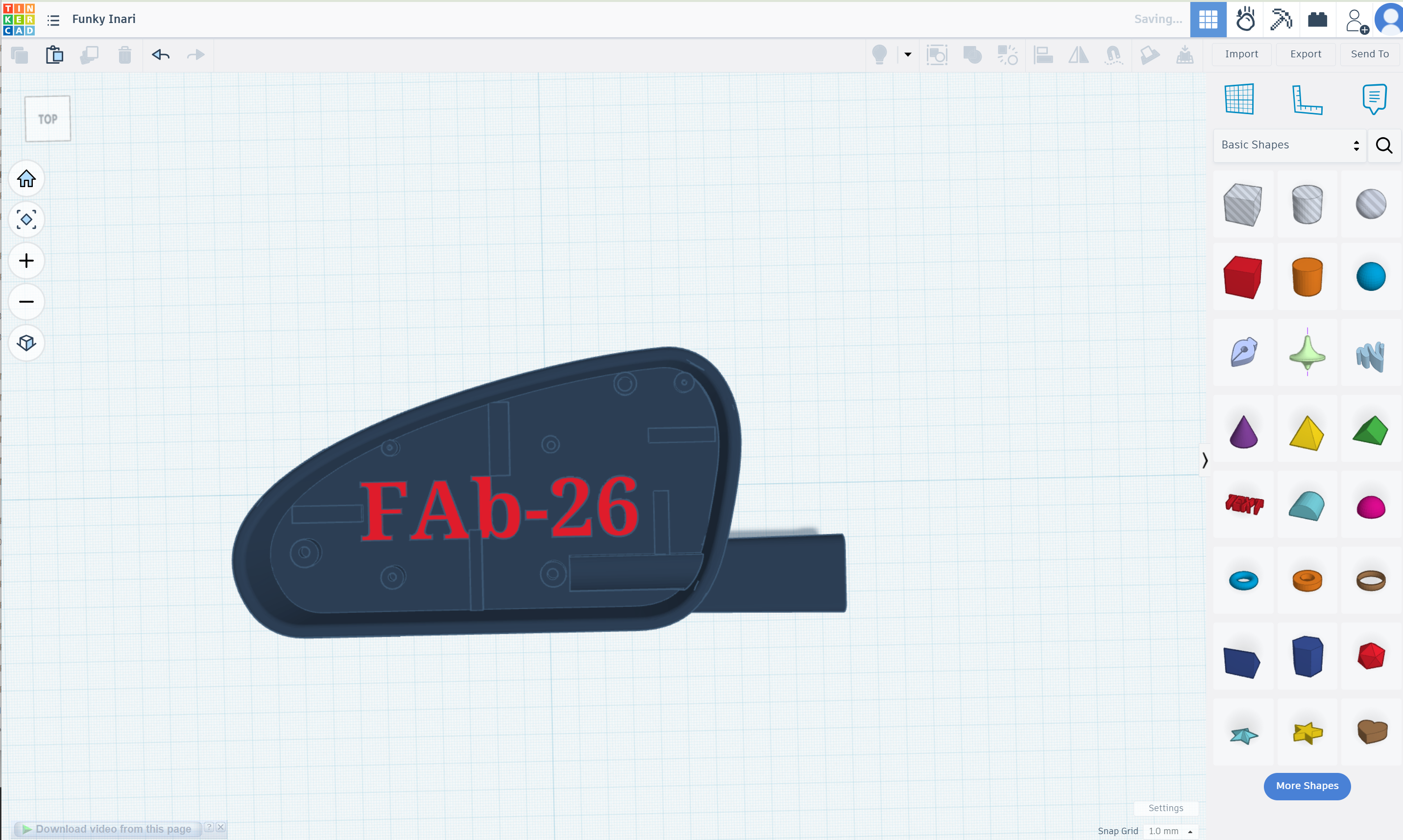Screen dimensions: 1403x840
Task: Select the blue Torus shape
Action: click(x=1243, y=581)
